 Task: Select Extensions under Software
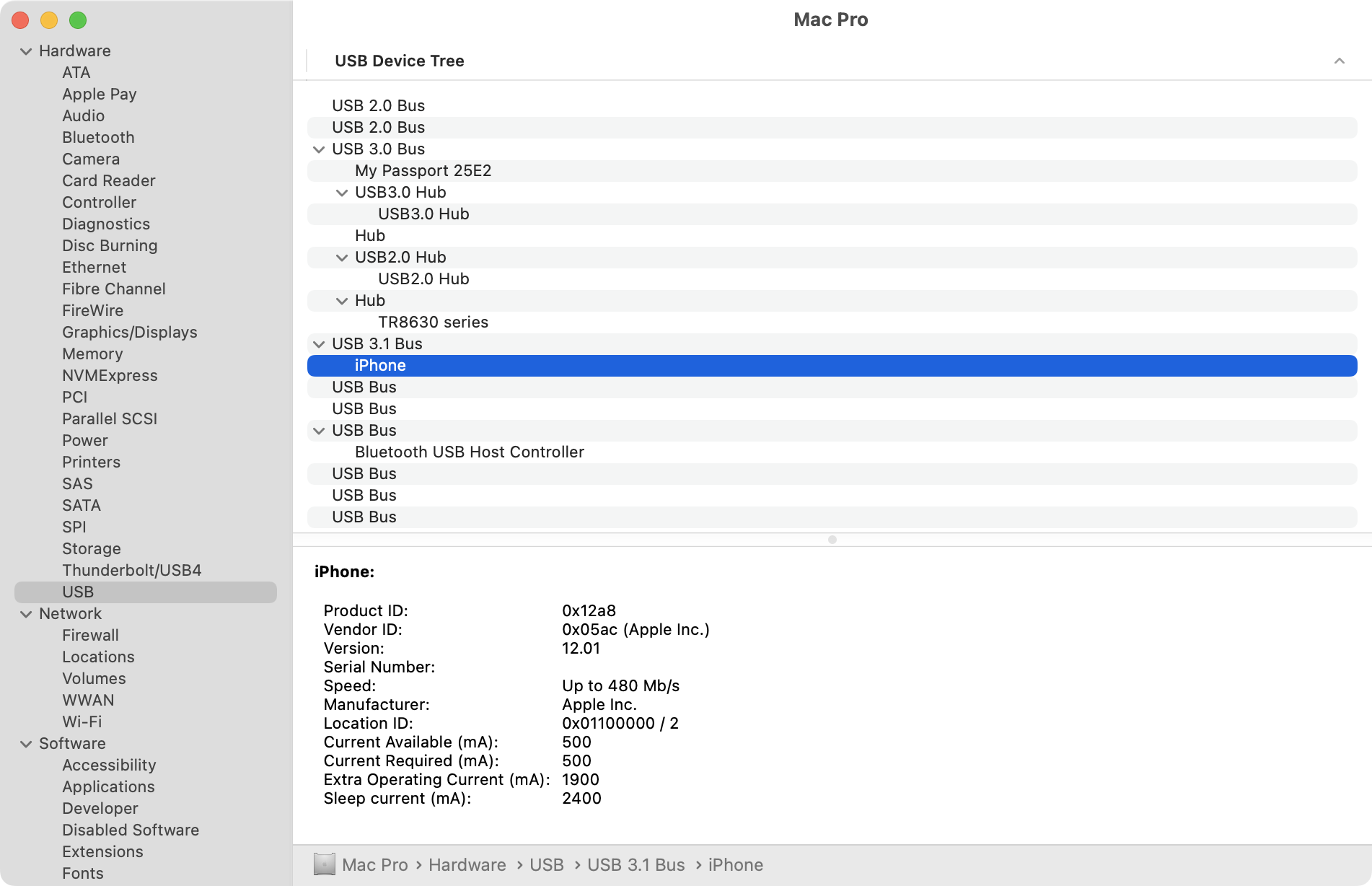pyautogui.click(x=102, y=852)
